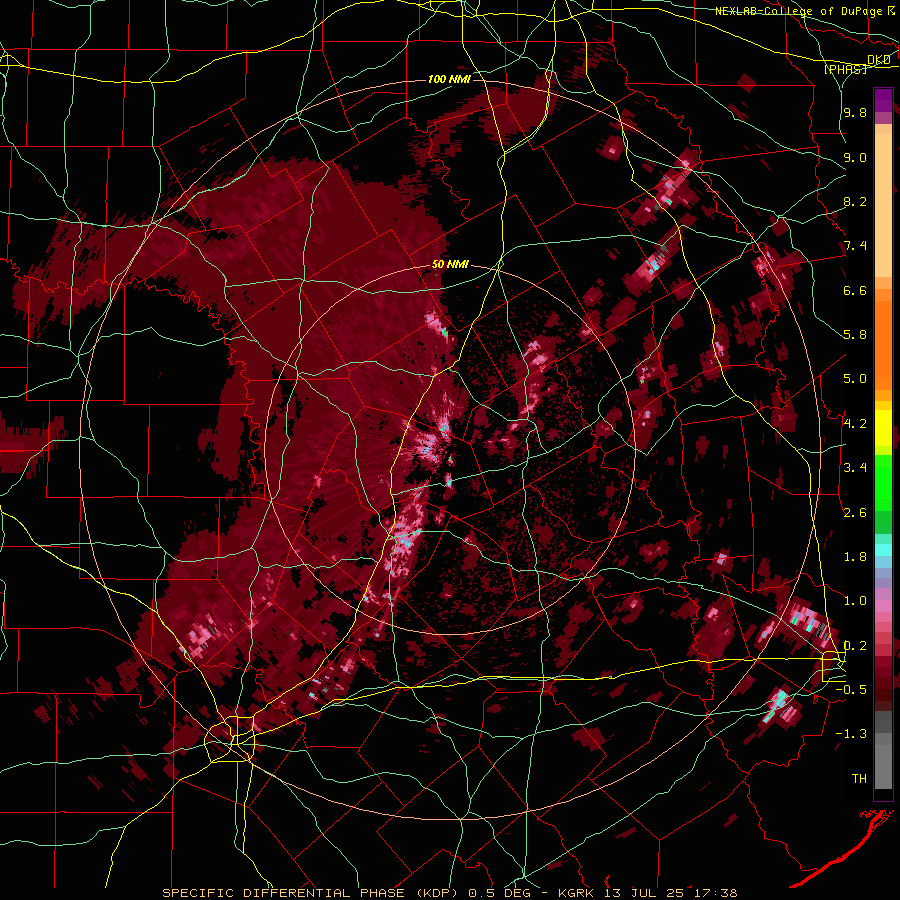The height and width of the screenshot is (900, 900).
Task: Pick the purple segment of the color bar
Action: 883,101
